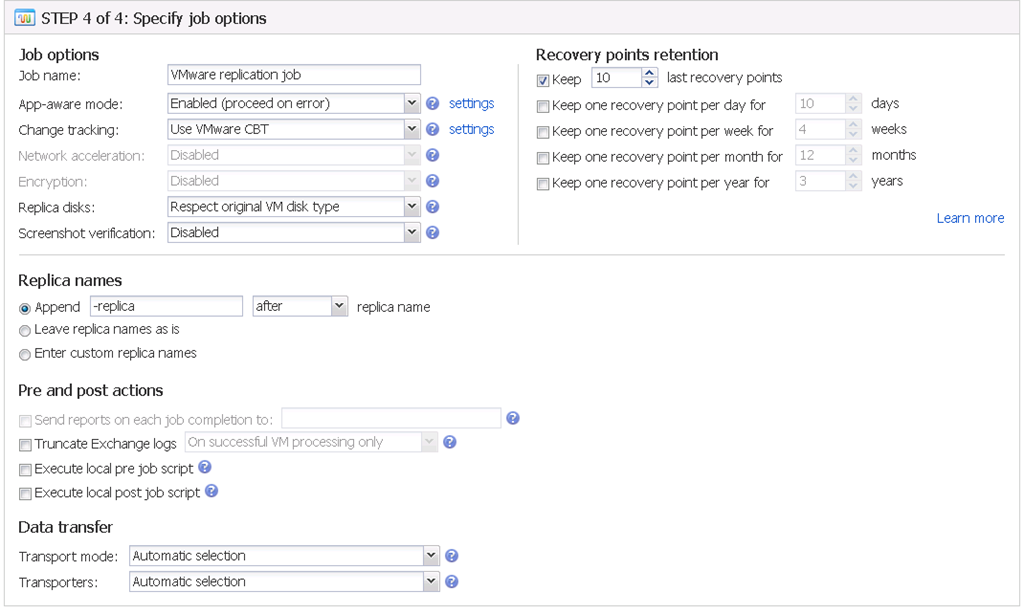Open Transporters dropdown
The width and height of the screenshot is (1024, 614).
click(431, 581)
